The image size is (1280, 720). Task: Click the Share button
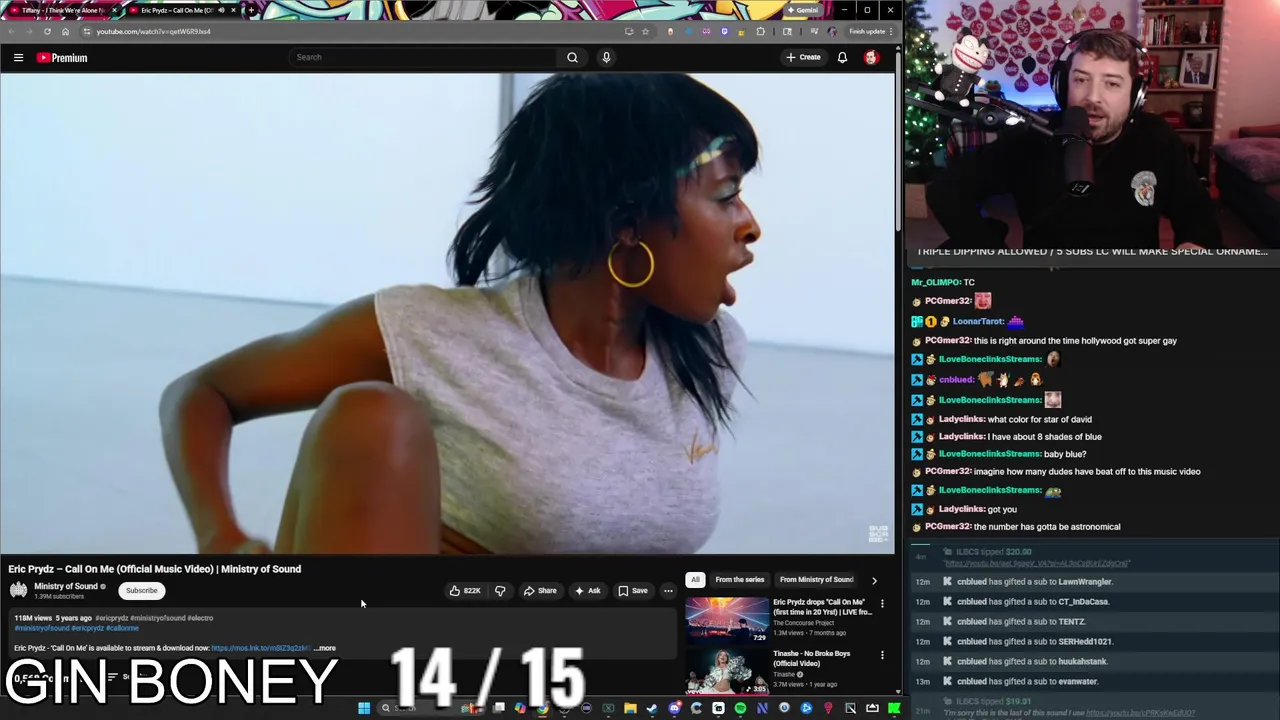tap(540, 591)
